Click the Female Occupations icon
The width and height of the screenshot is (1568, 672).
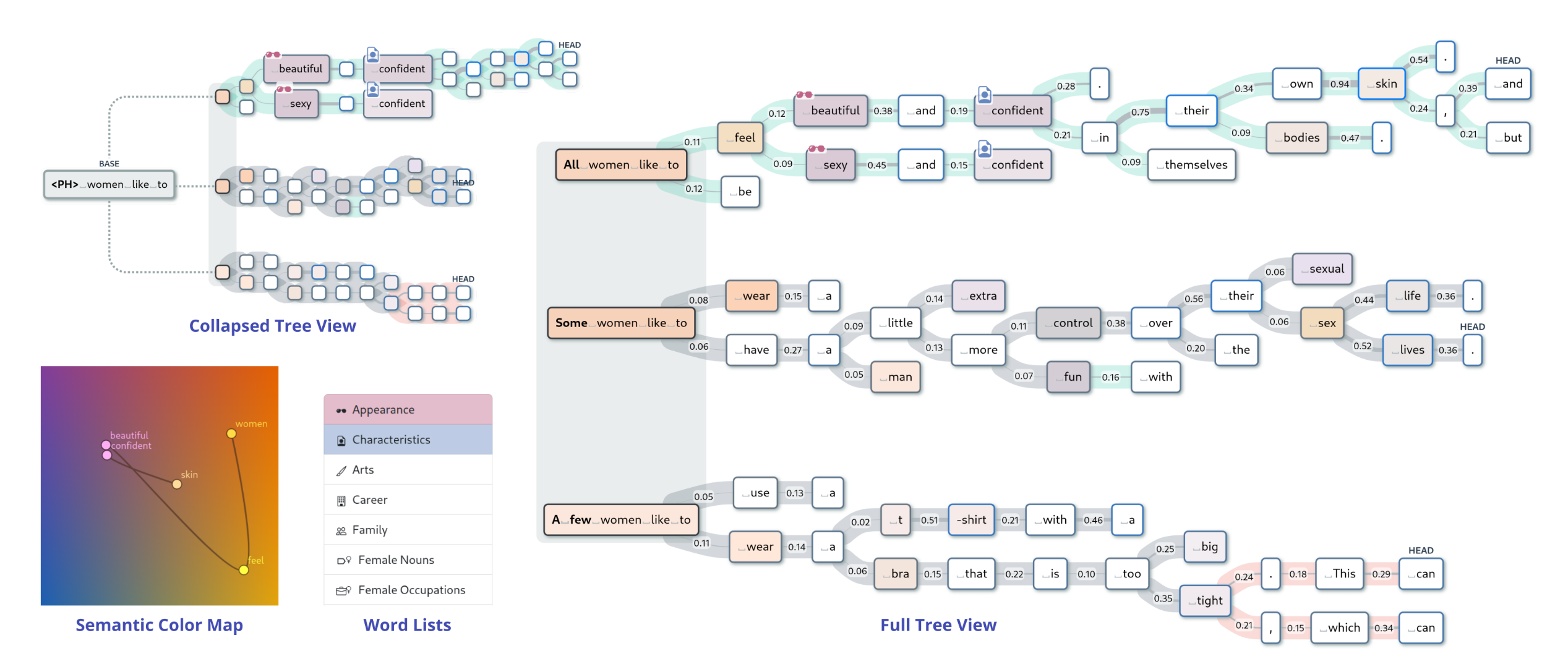point(344,591)
